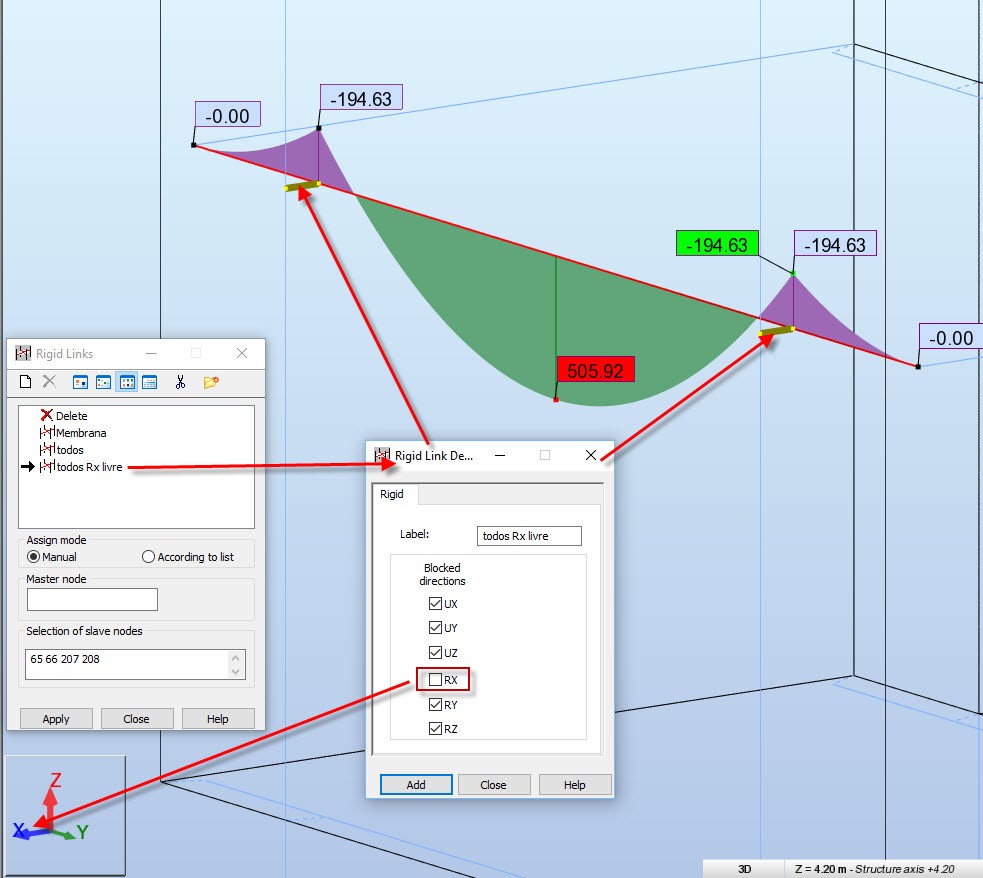983x878 pixels.
Task: Open the 3D view selector in status bar
Action: pos(744,869)
